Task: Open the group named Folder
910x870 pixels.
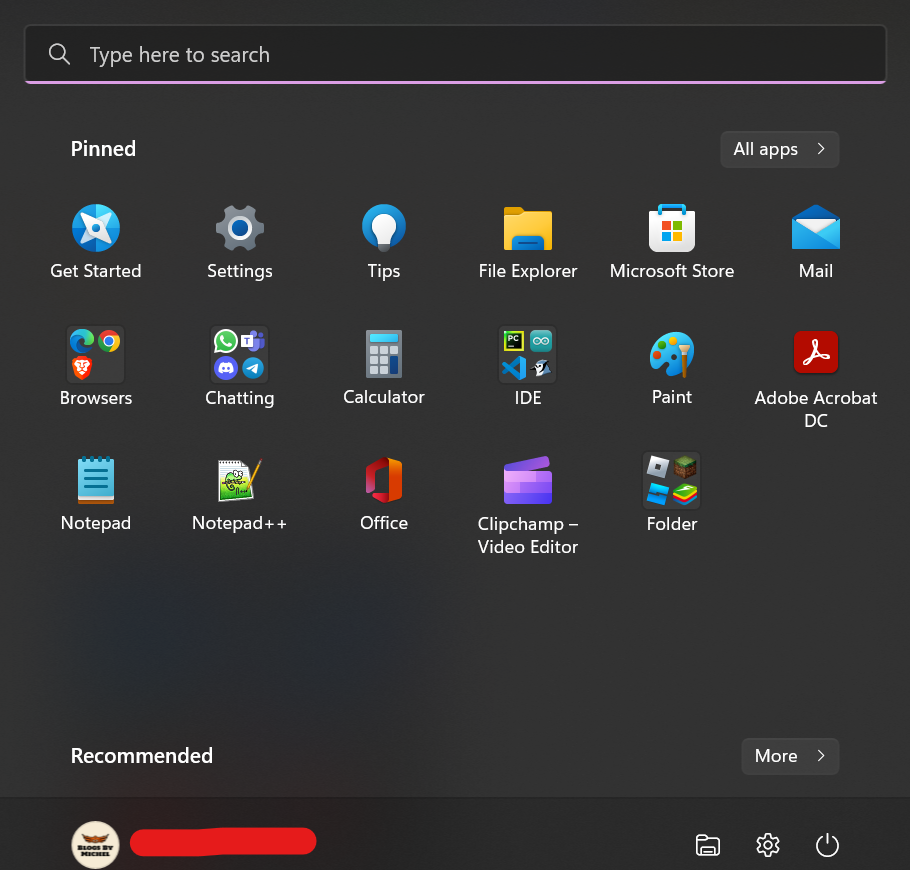Action: (x=671, y=481)
